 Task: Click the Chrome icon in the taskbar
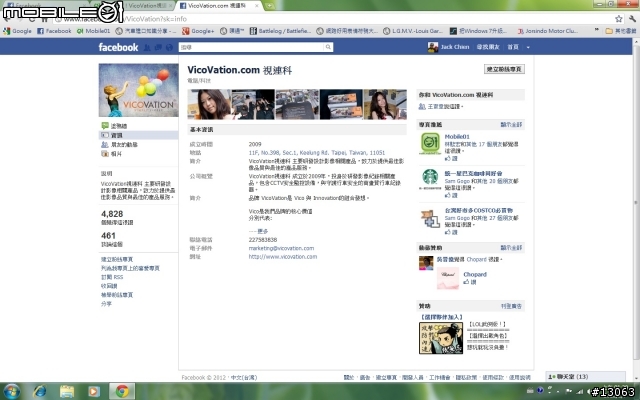coord(122,391)
